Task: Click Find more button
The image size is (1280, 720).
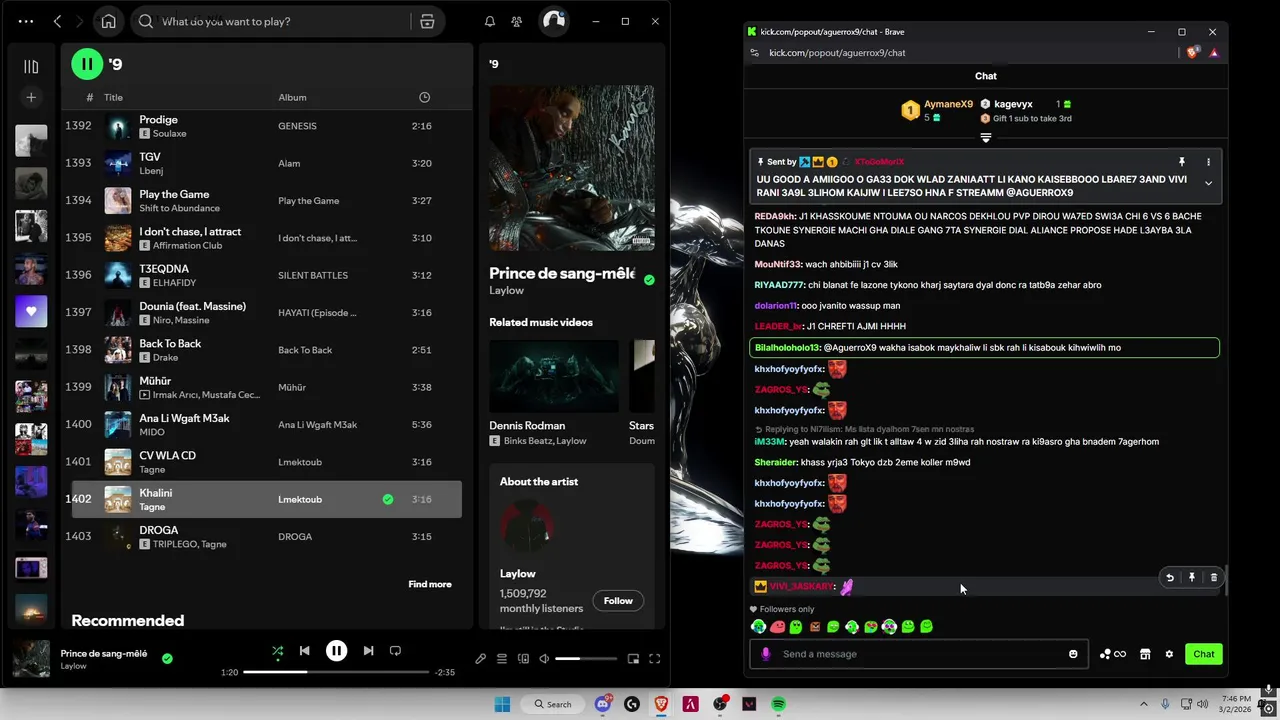Action: [x=430, y=584]
